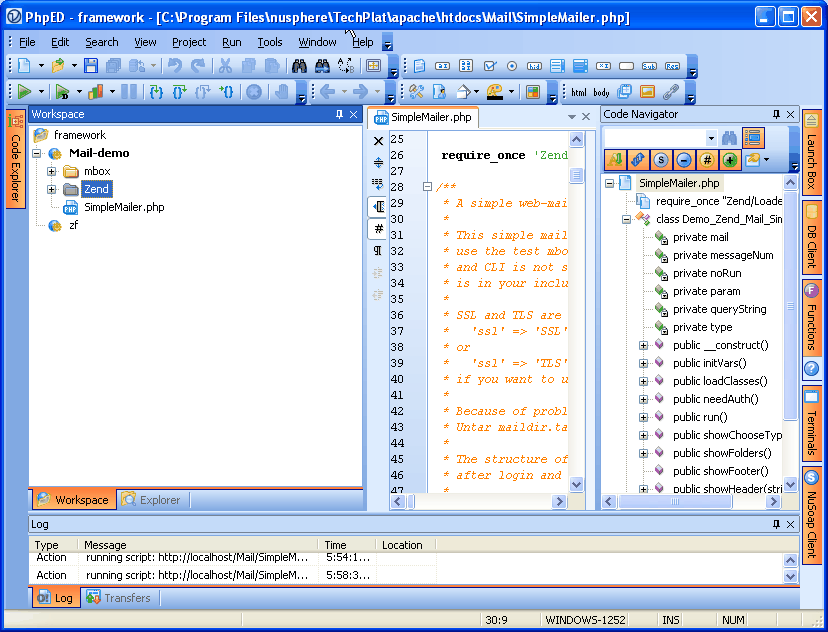Open the DB Client side panel
Viewport: 828px width, 632px height.
pos(812,238)
